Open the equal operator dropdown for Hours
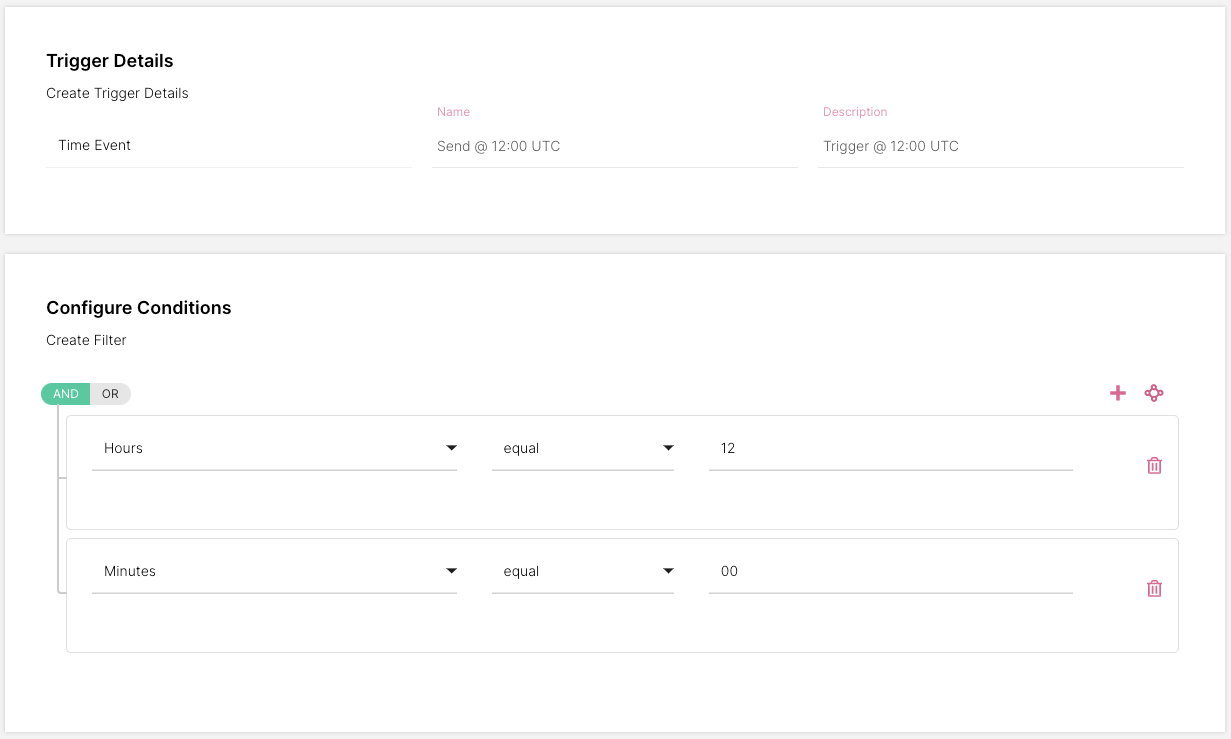 pyautogui.click(x=582, y=449)
